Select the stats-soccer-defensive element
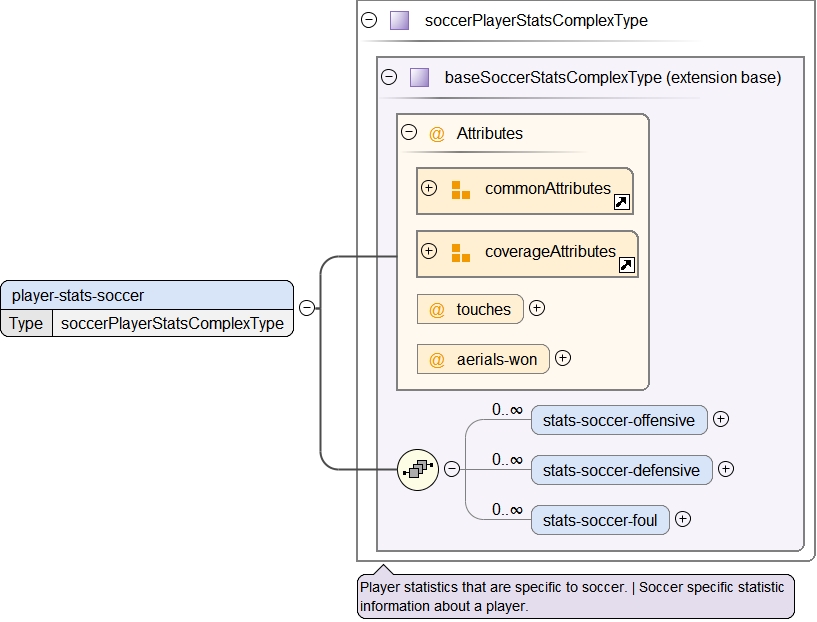Image resolution: width=817 pixels, height=622 pixels. [621, 470]
